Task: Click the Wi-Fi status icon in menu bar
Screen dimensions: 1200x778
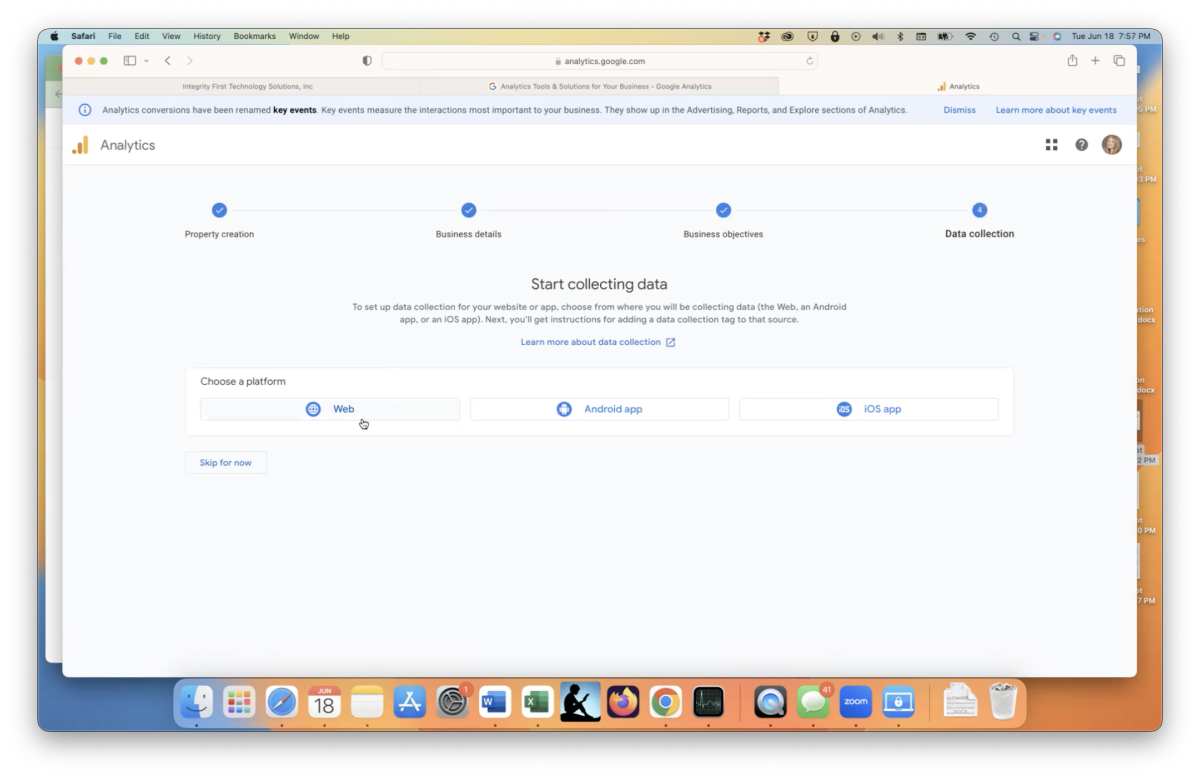Action: [x=970, y=36]
